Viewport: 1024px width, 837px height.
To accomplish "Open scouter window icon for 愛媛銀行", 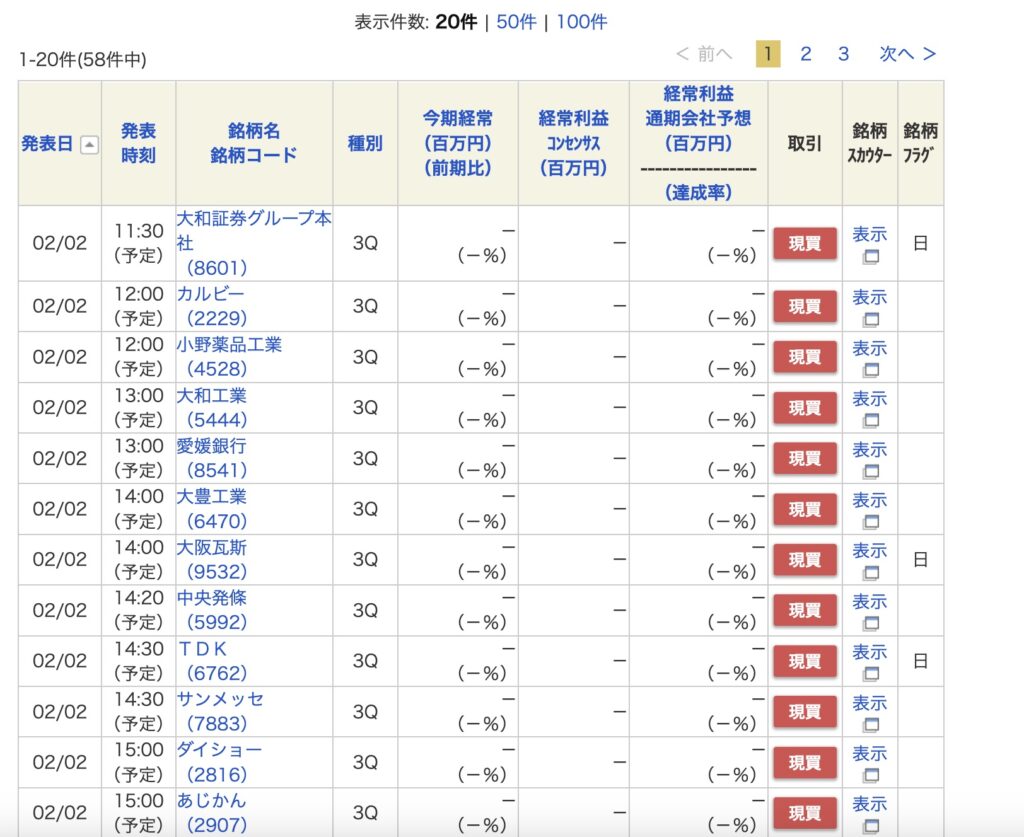I will (870, 471).
